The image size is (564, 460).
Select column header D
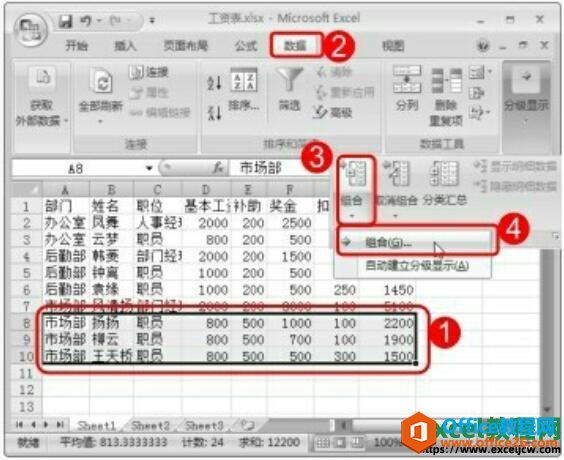point(206,190)
